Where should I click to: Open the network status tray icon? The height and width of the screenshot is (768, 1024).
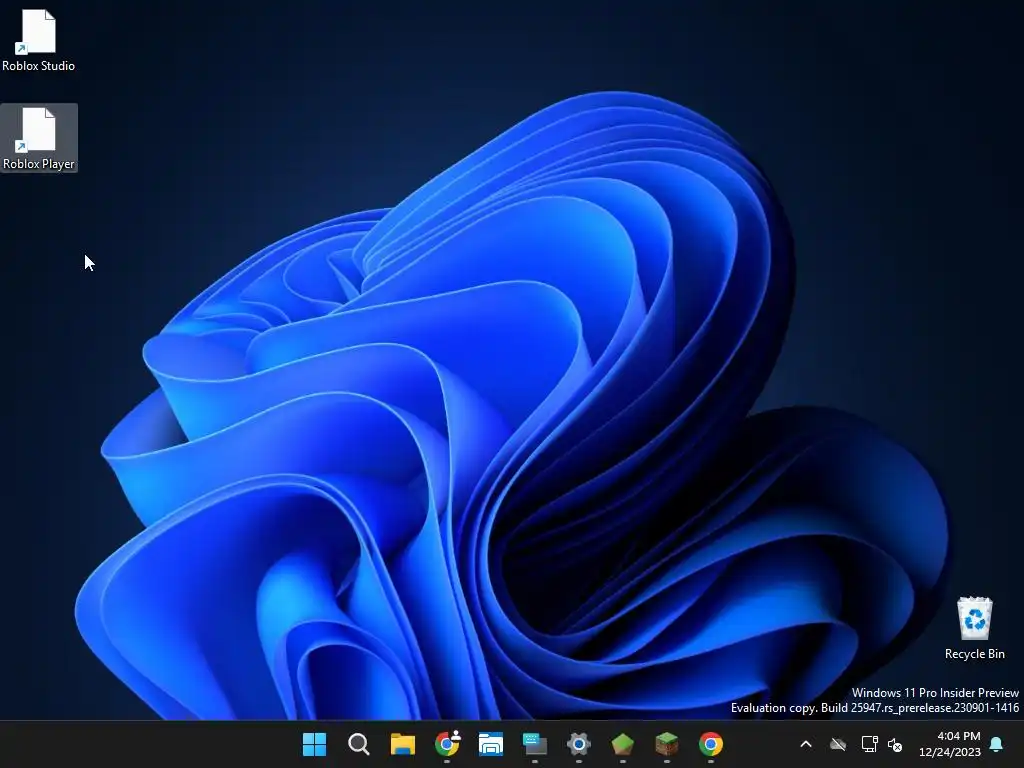click(869, 744)
